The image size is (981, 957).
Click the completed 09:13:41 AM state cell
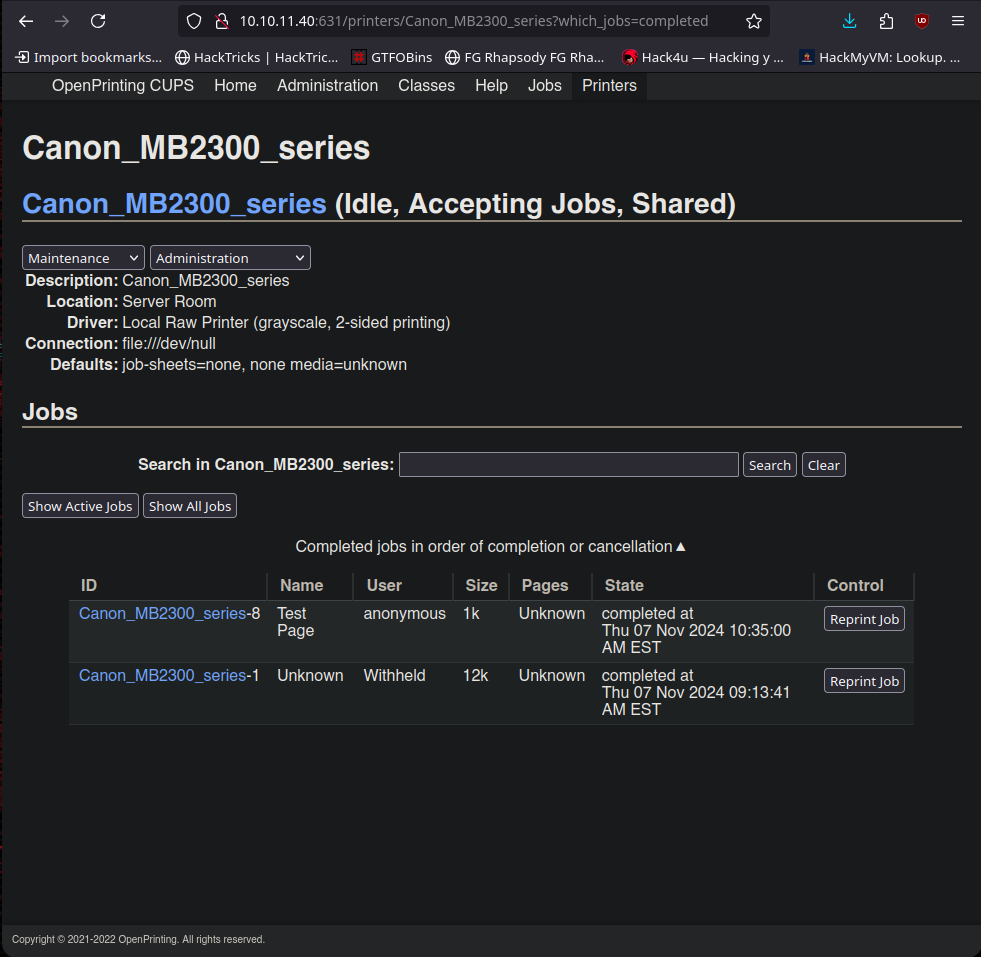coord(696,692)
